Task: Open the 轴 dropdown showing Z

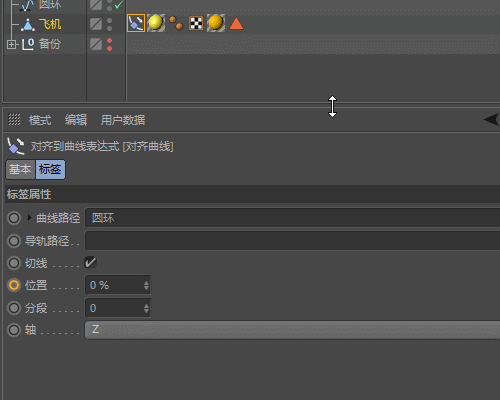Action: pyautogui.click(x=292, y=330)
